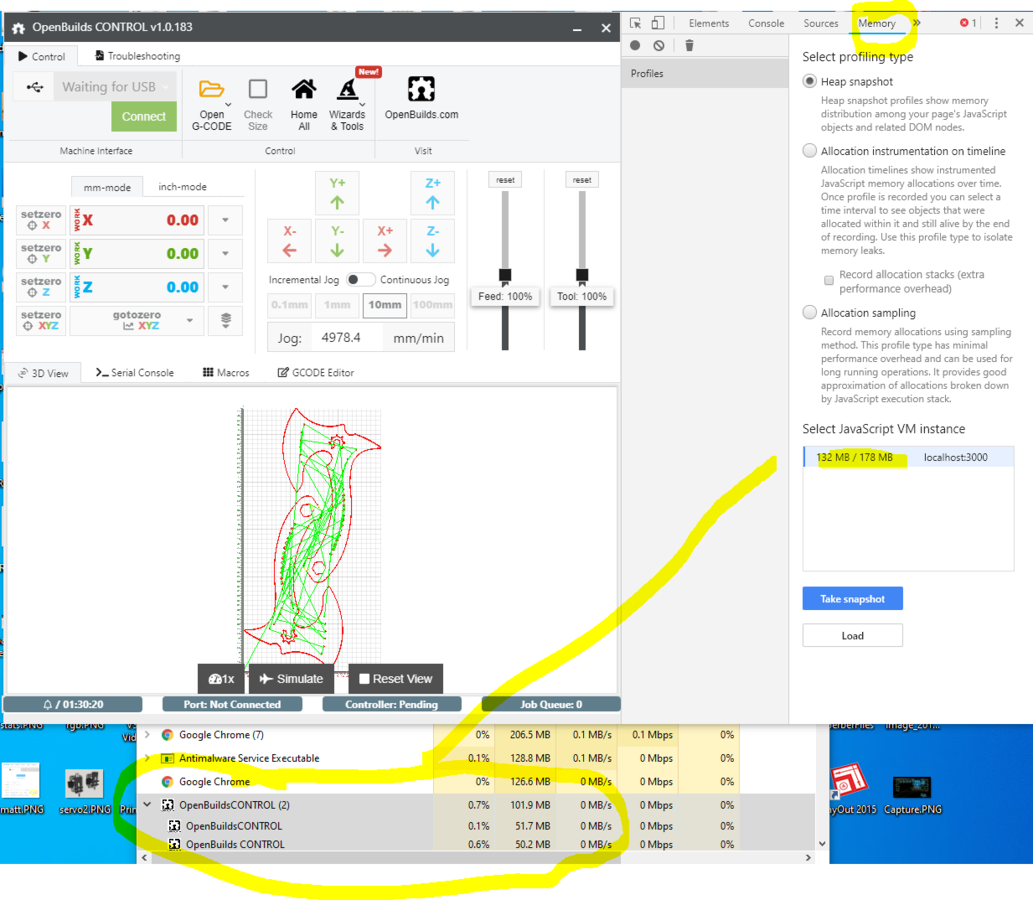1033x900 pixels.
Task: Jog left with the X- arrow
Action: tap(289, 241)
